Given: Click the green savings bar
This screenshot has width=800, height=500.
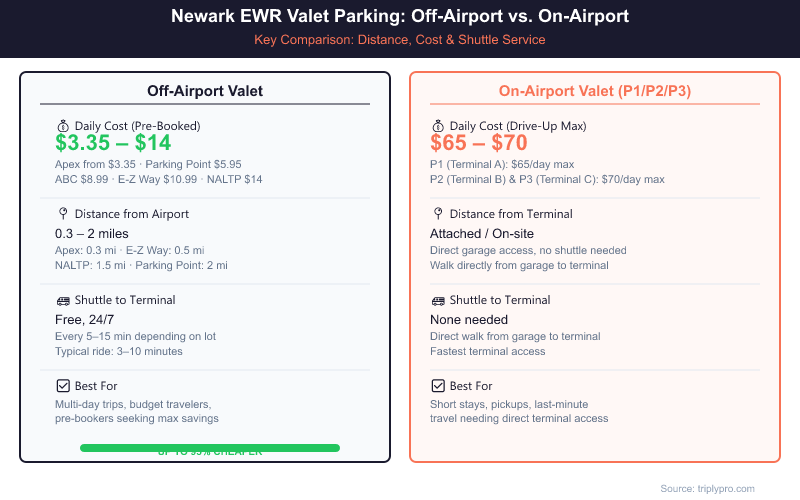Looking at the screenshot, I should [210, 448].
